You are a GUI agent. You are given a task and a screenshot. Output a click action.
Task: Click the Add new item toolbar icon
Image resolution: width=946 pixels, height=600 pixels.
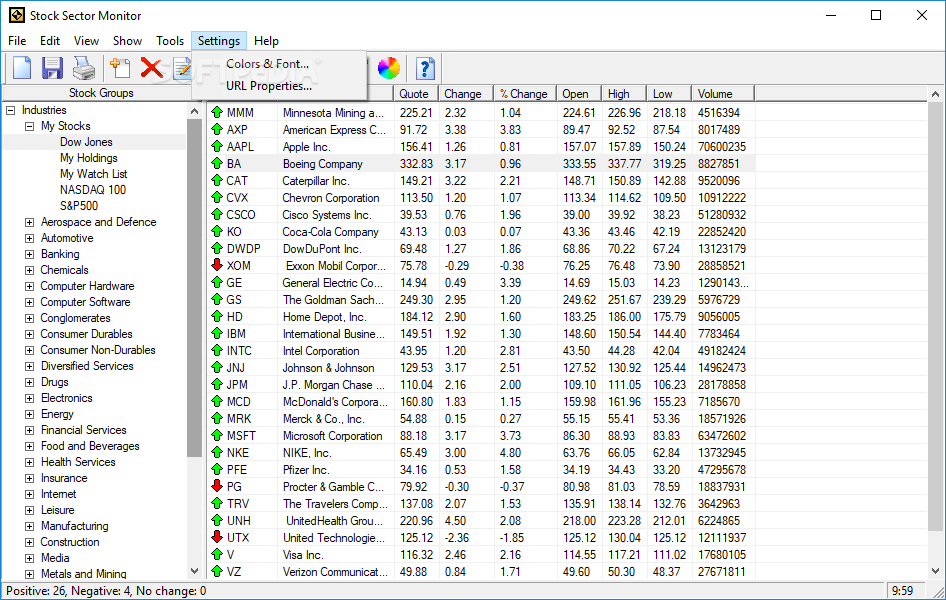120,68
